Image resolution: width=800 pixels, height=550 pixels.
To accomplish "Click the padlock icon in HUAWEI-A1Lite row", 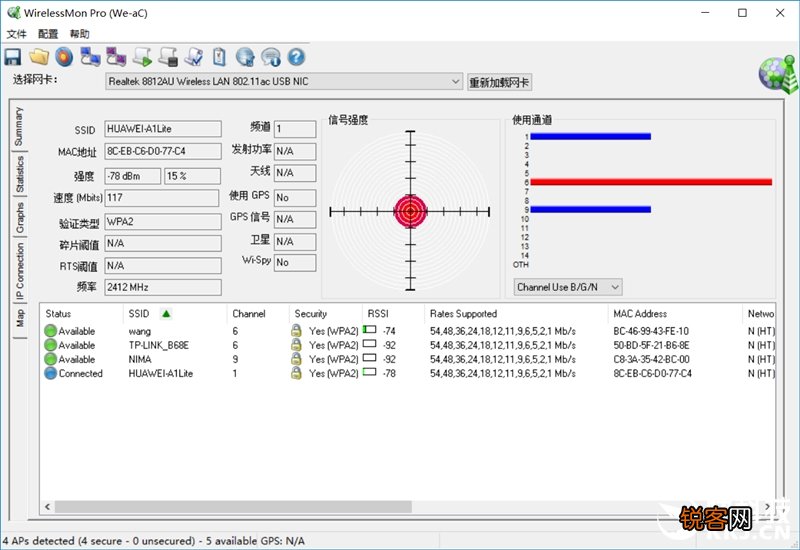I will pos(296,373).
